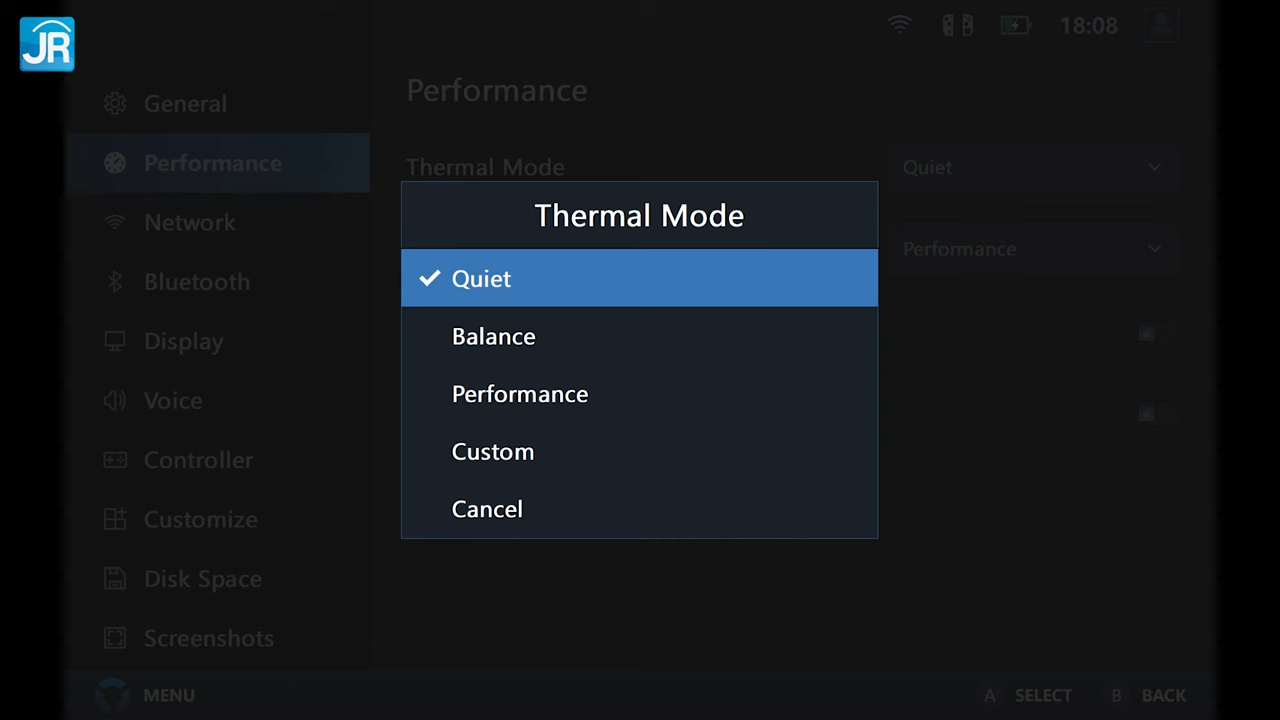
Task: Click the Voice speaker icon in the sidebar
Action: [115, 401]
